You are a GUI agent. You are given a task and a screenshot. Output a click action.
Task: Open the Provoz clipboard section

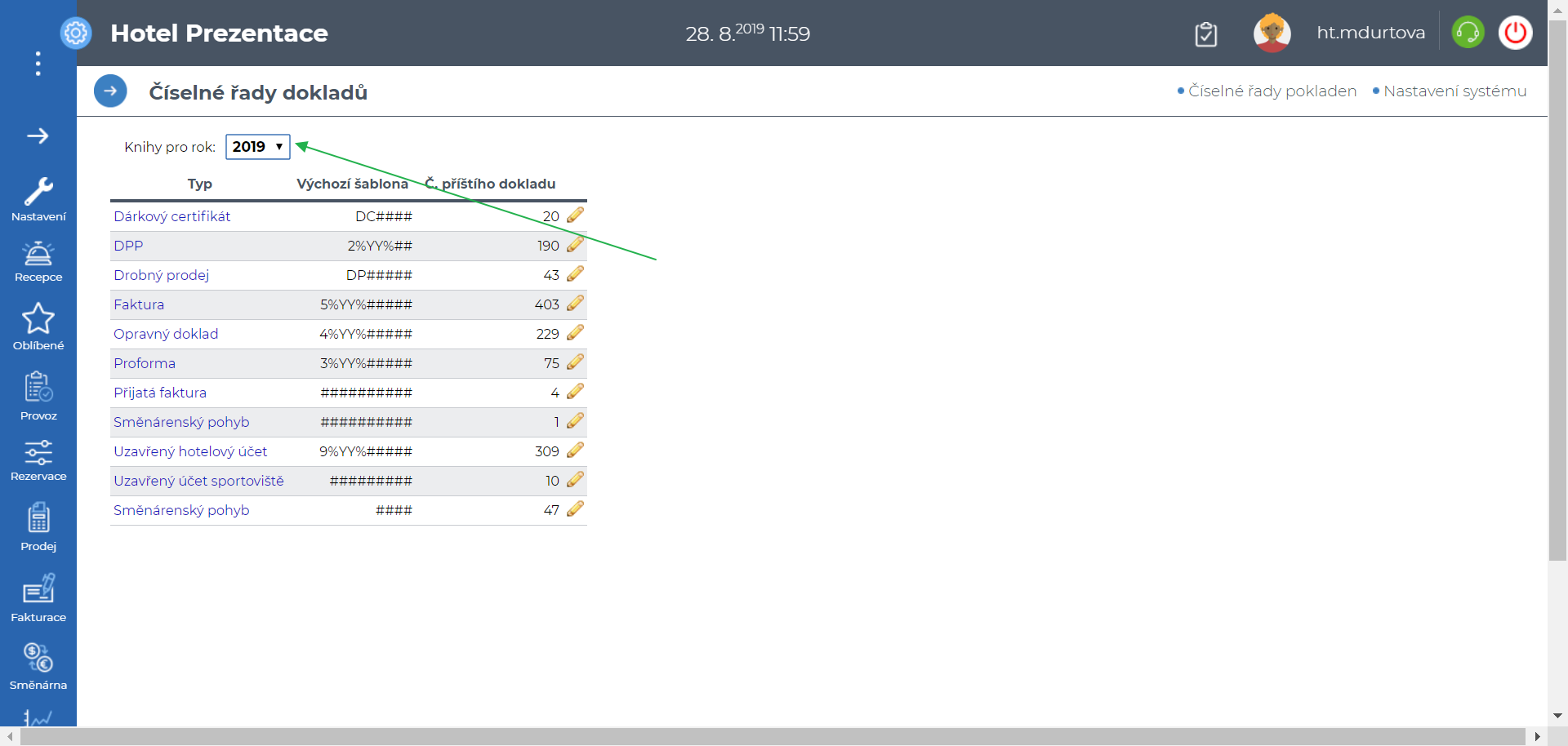38,397
